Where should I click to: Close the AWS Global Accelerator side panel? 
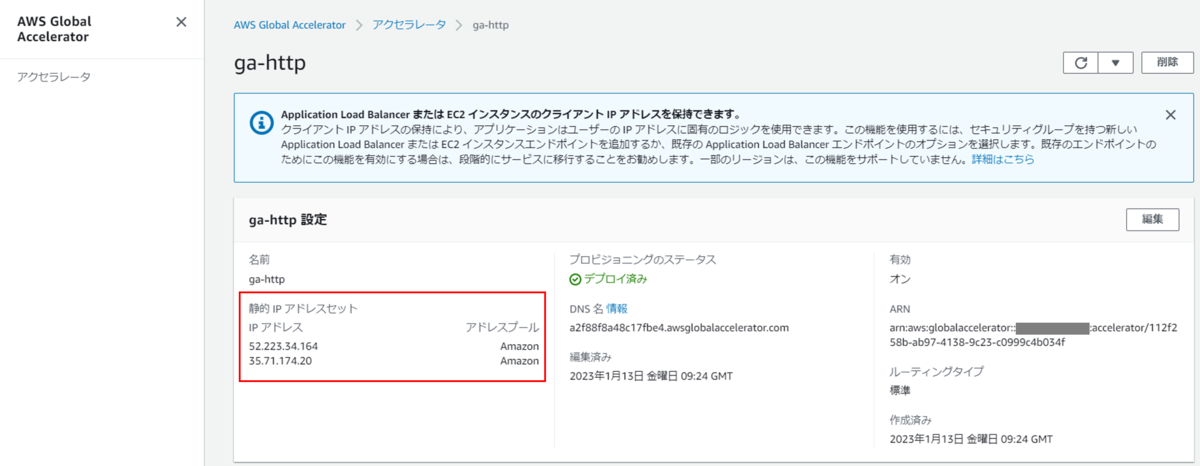[181, 22]
